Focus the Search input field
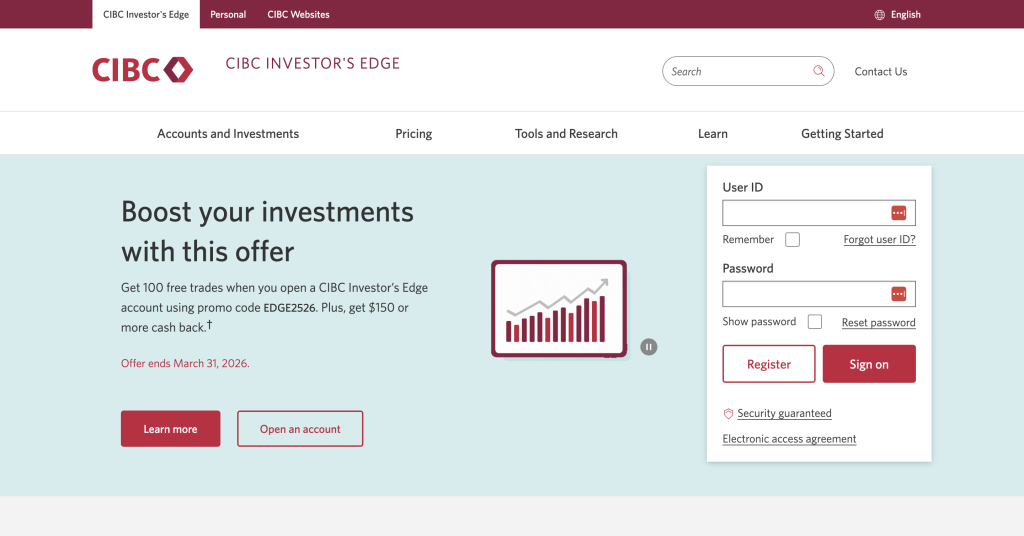The width and height of the screenshot is (1024, 536). coord(738,71)
